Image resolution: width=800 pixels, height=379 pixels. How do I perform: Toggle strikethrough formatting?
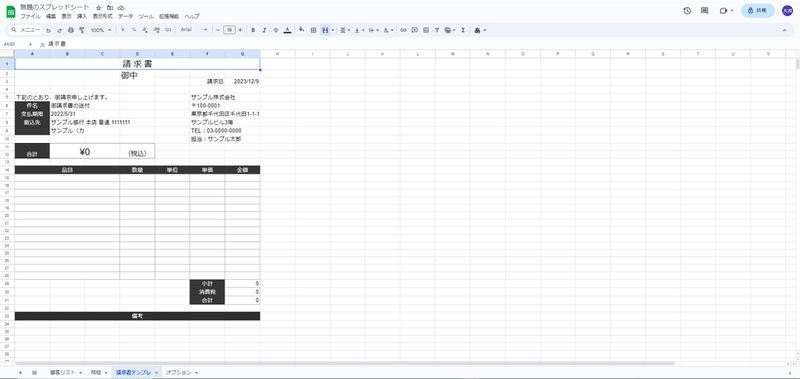pyautogui.click(x=276, y=30)
